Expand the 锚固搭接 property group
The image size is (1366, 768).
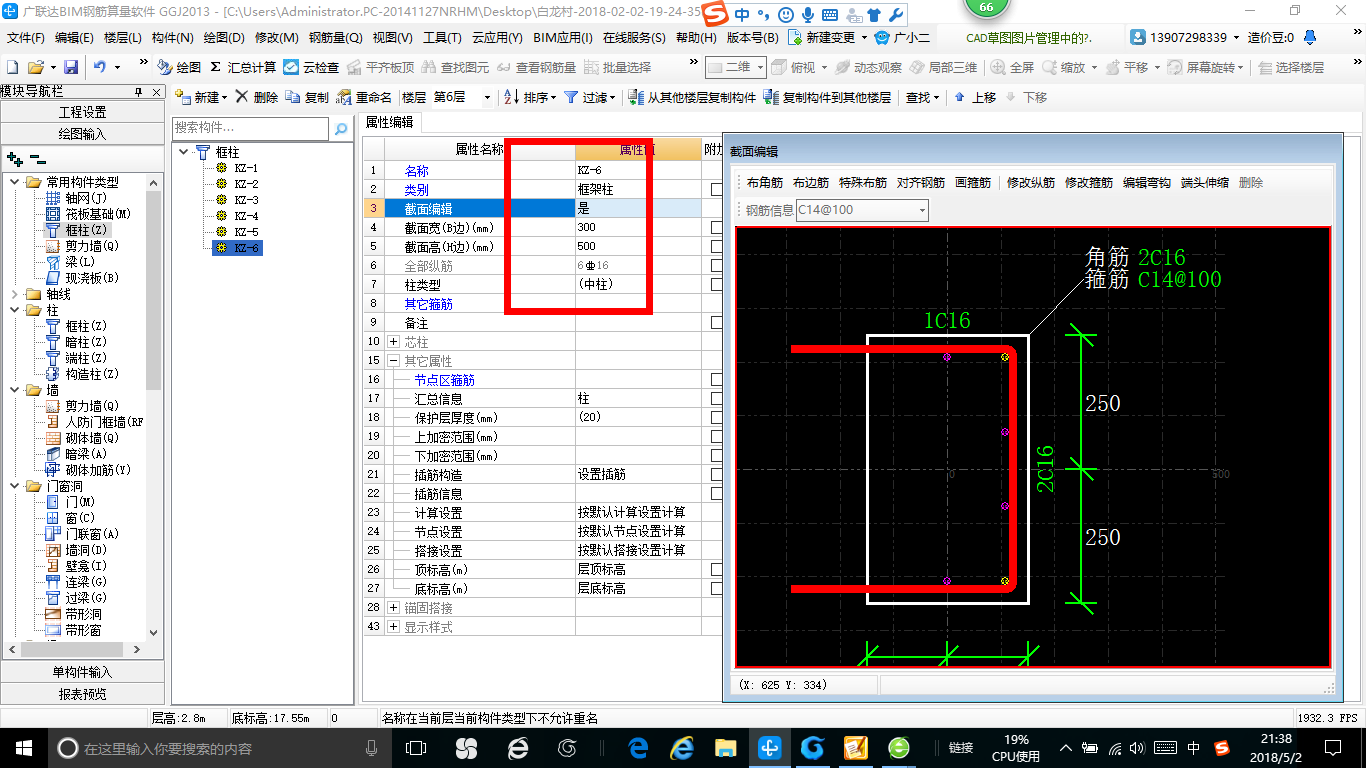click(x=394, y=608)
